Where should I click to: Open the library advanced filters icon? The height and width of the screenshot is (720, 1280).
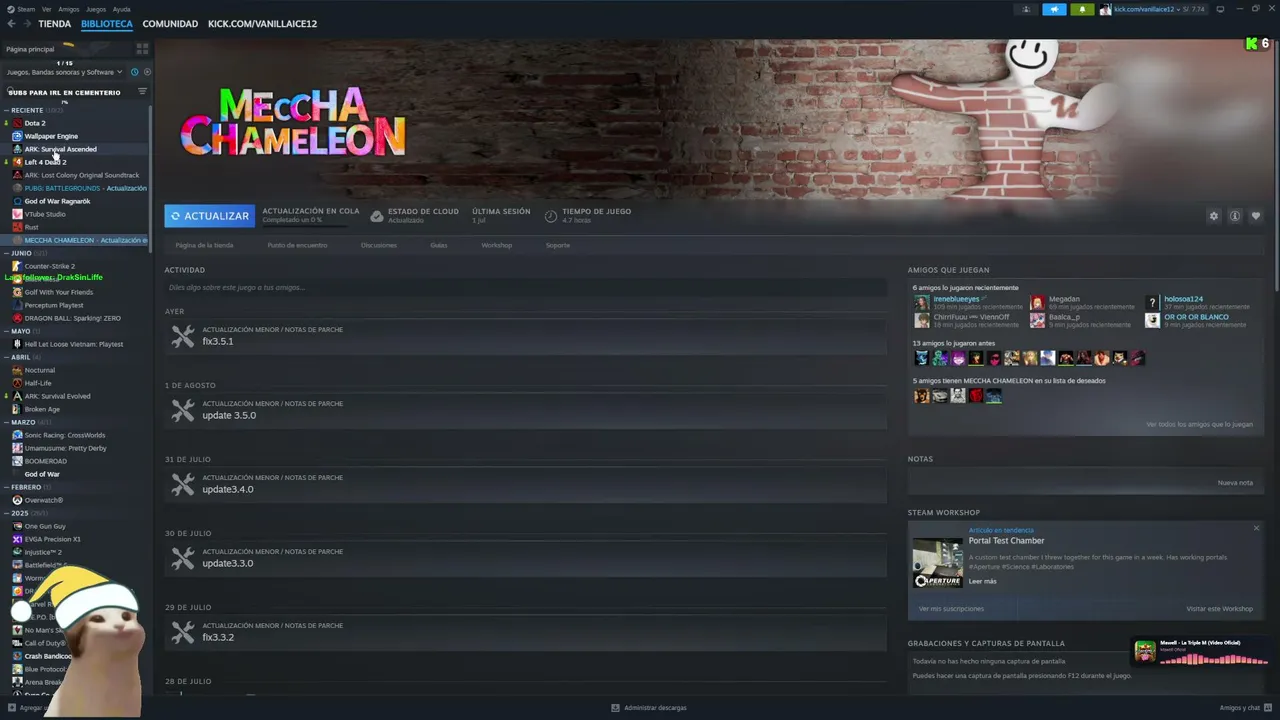point(142,92)
